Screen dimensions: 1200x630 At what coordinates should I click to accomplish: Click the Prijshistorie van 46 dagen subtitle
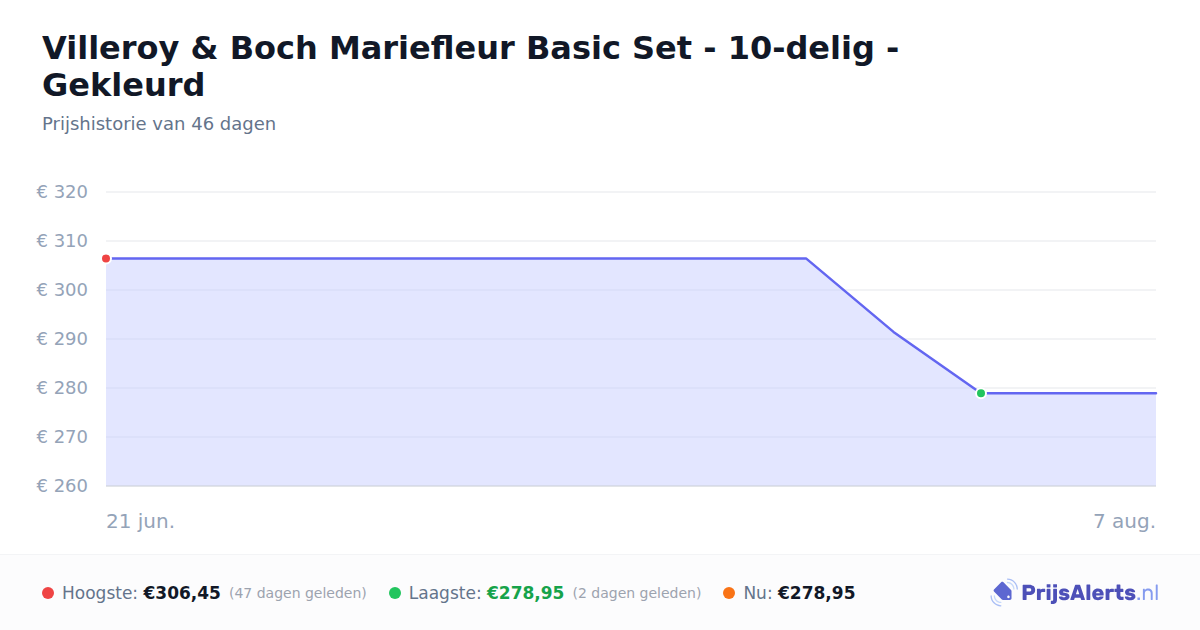tap(159, 124)
